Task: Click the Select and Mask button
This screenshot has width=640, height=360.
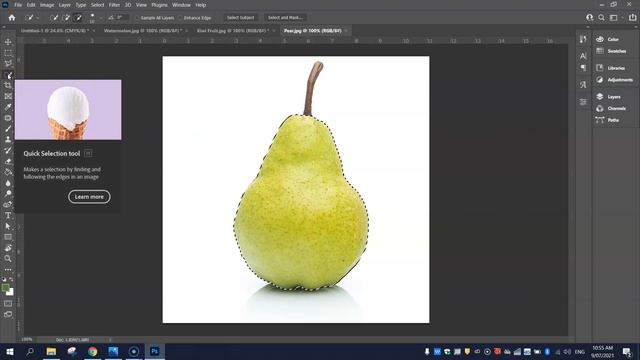Action: click(x=285, y=18)
